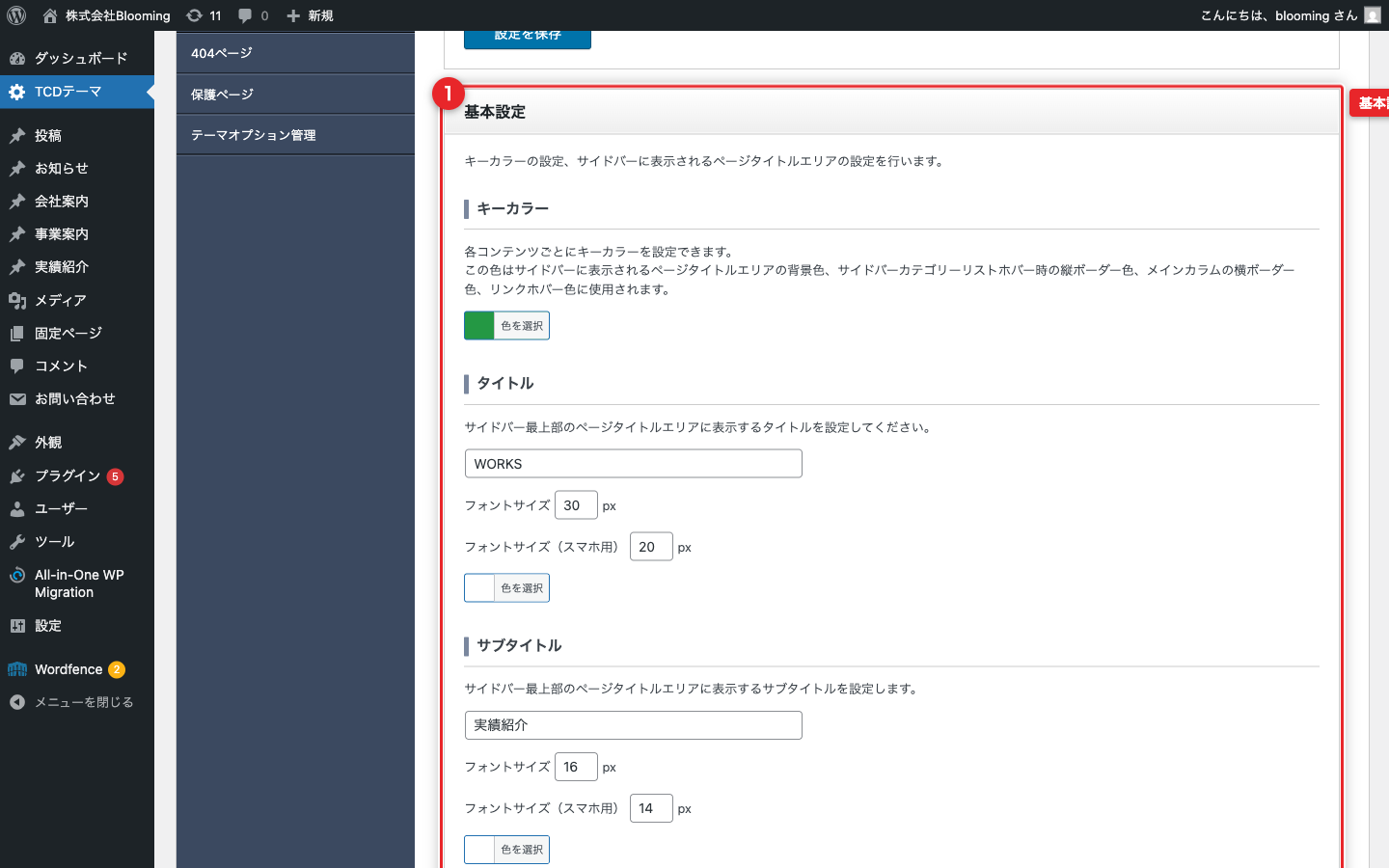Click the Wordfence shield icon
1389x868 pixels.
(x=17, y=669)
